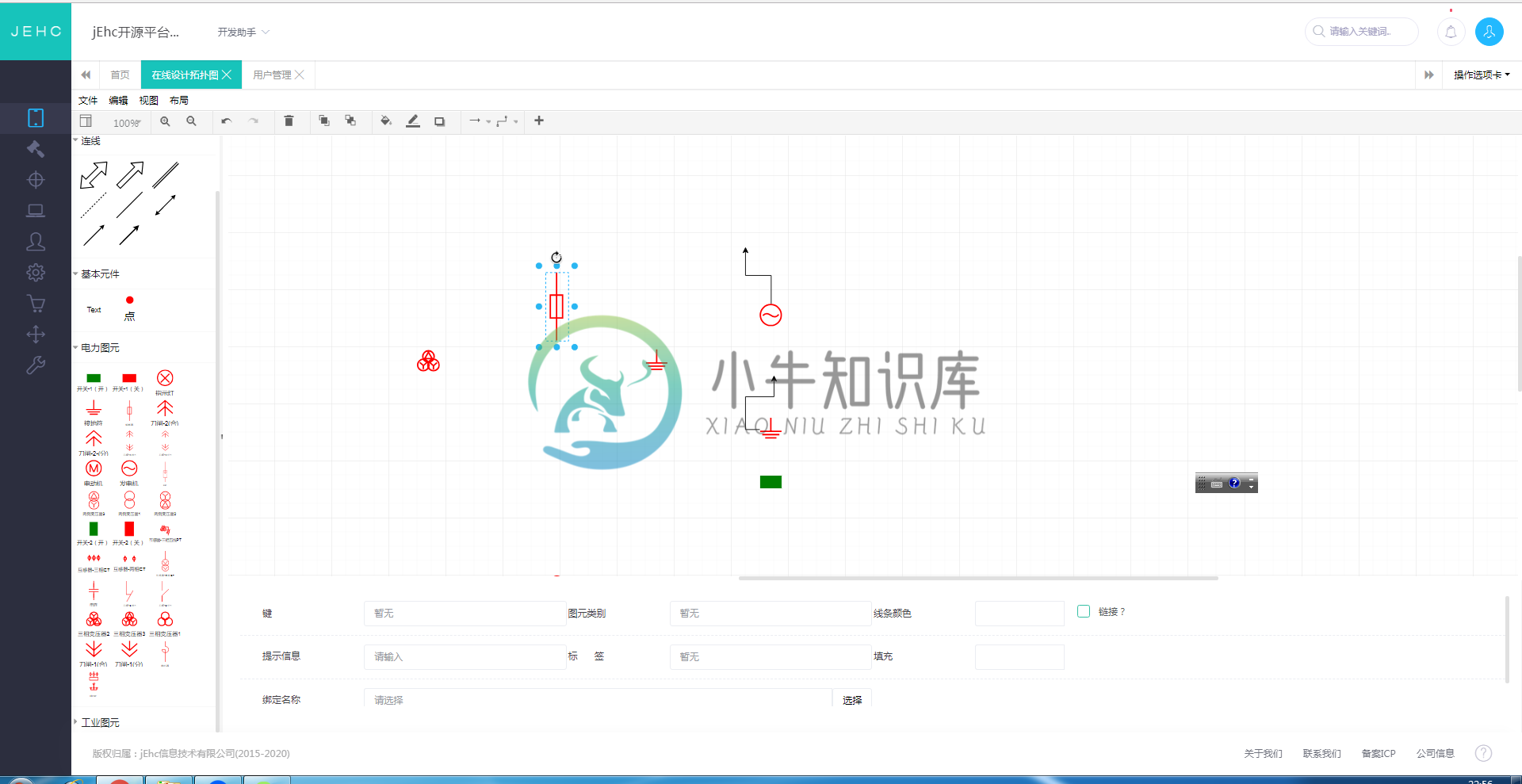Click the help question icon in footer
The height and width of the screenshot is (784, 1522).
[x=1483, y=753]
